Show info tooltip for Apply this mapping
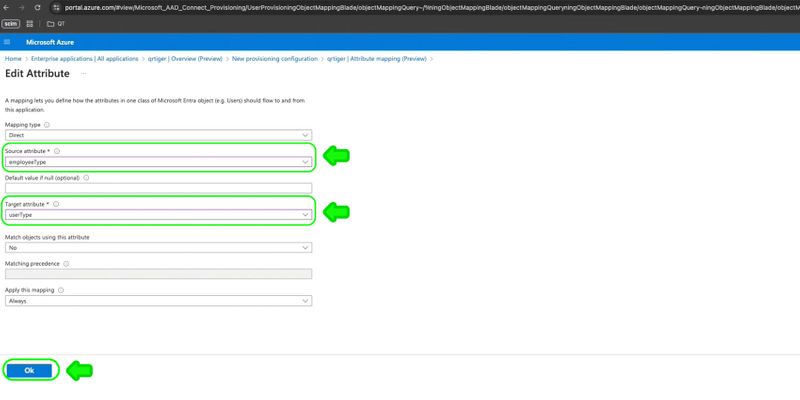 point(61,290)
